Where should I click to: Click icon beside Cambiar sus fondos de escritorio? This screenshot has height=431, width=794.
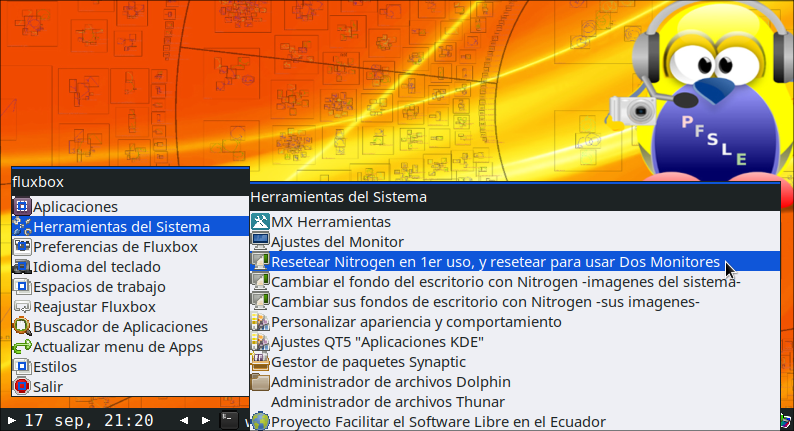point(260,302)
